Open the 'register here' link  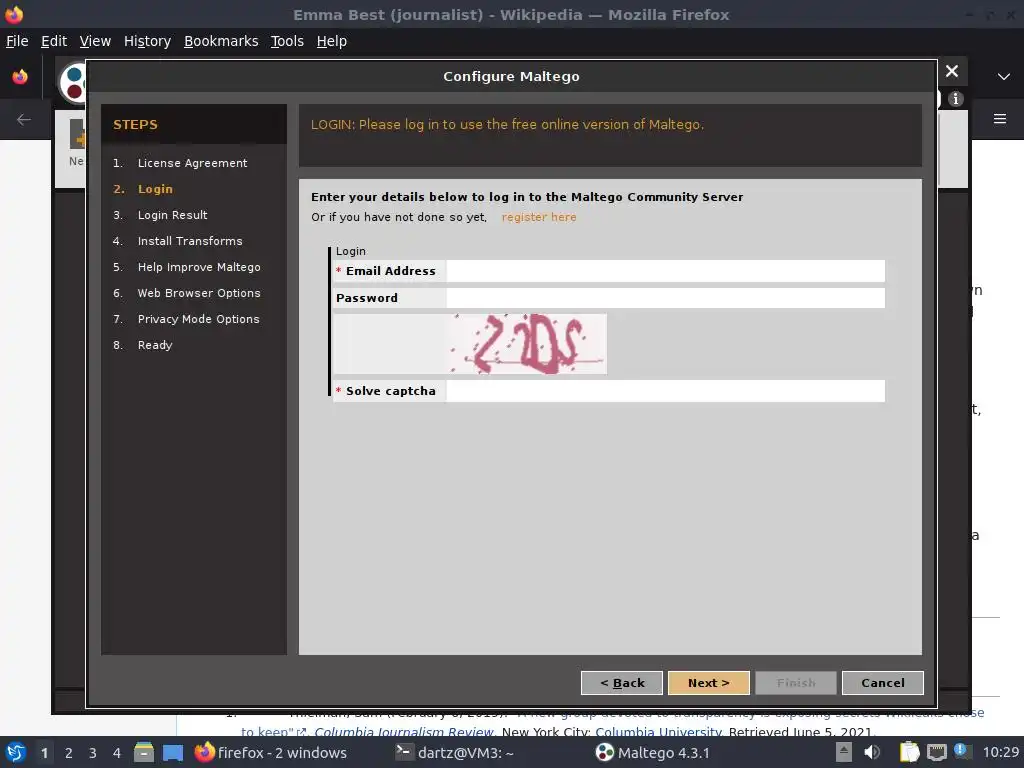[x=539, y=217]
